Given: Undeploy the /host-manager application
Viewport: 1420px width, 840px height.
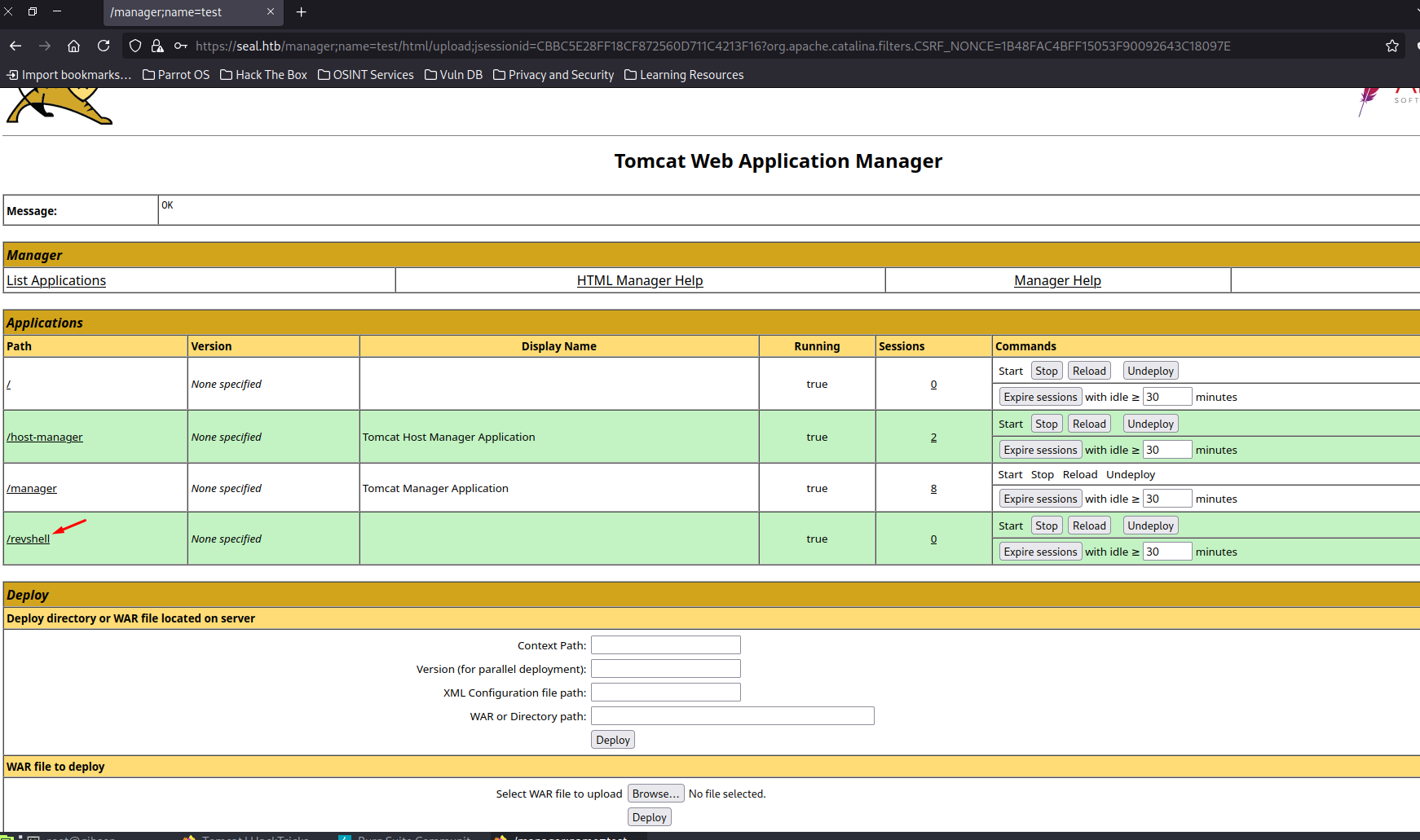Looking at the screenshot, I should pyautogui.click(x=1150, y=424).
